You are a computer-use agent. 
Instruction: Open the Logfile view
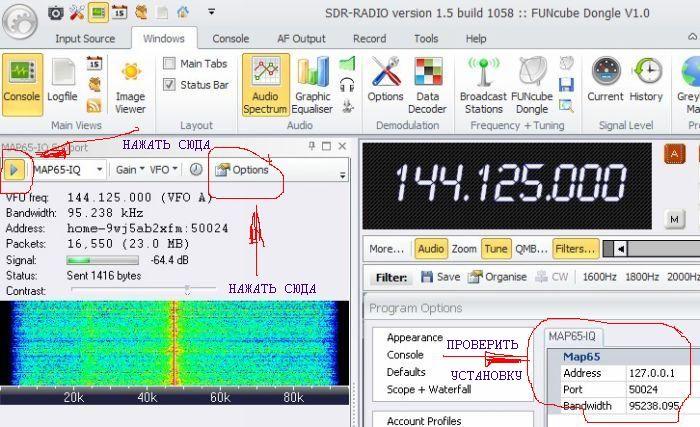62,81
